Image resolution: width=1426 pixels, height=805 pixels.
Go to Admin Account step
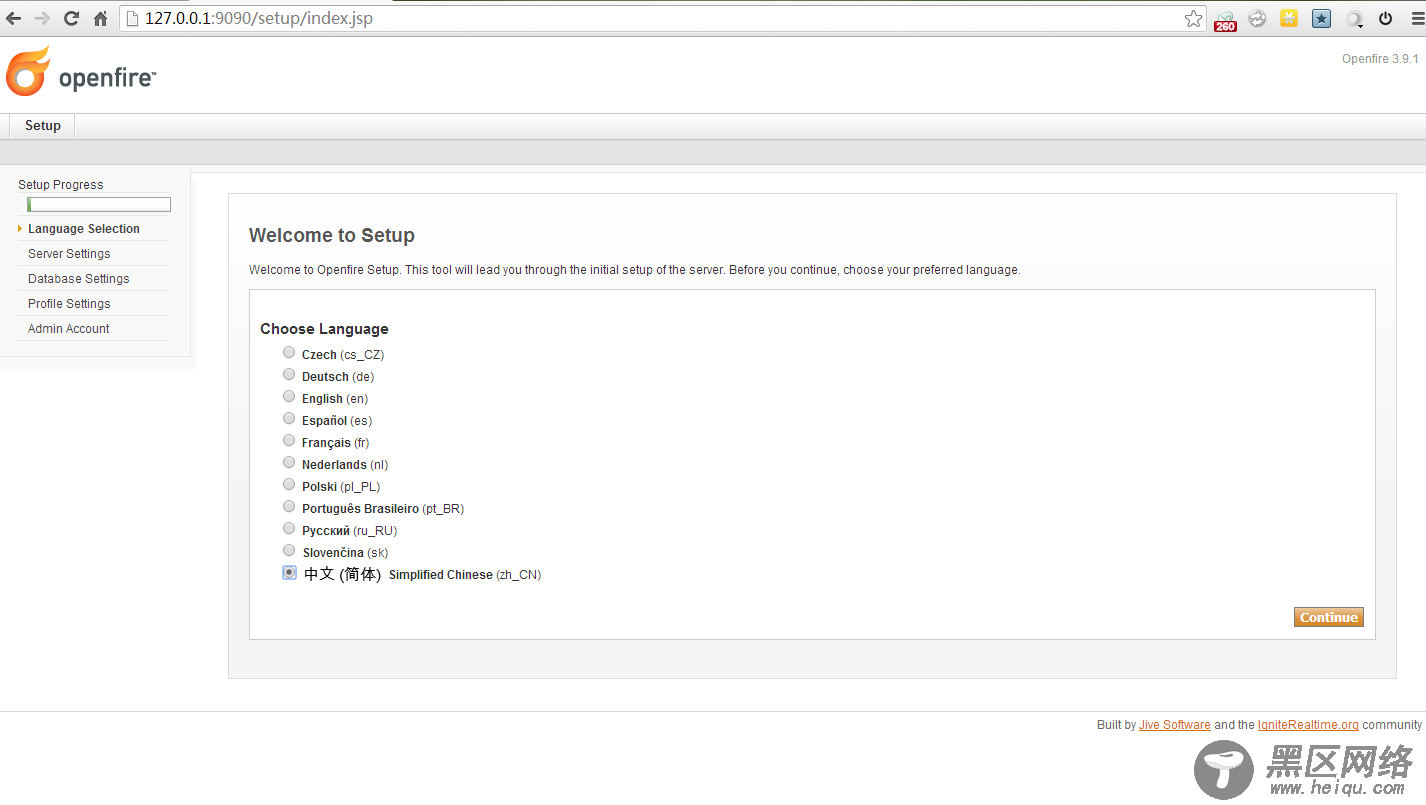[x=69, y=329]
